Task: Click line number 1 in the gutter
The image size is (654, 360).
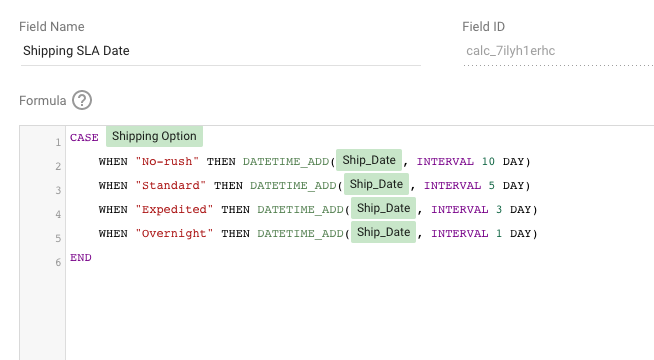Action: pos(58,143)
